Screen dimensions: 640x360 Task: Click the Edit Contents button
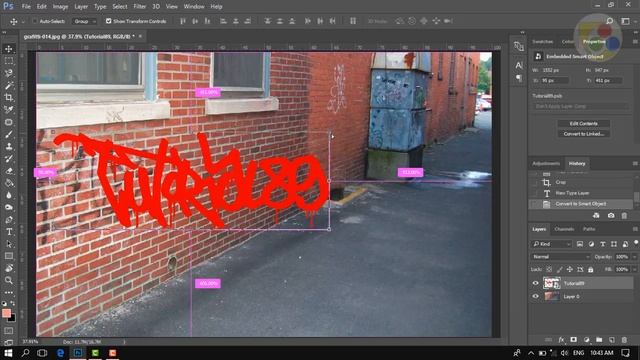click(584, 123)
